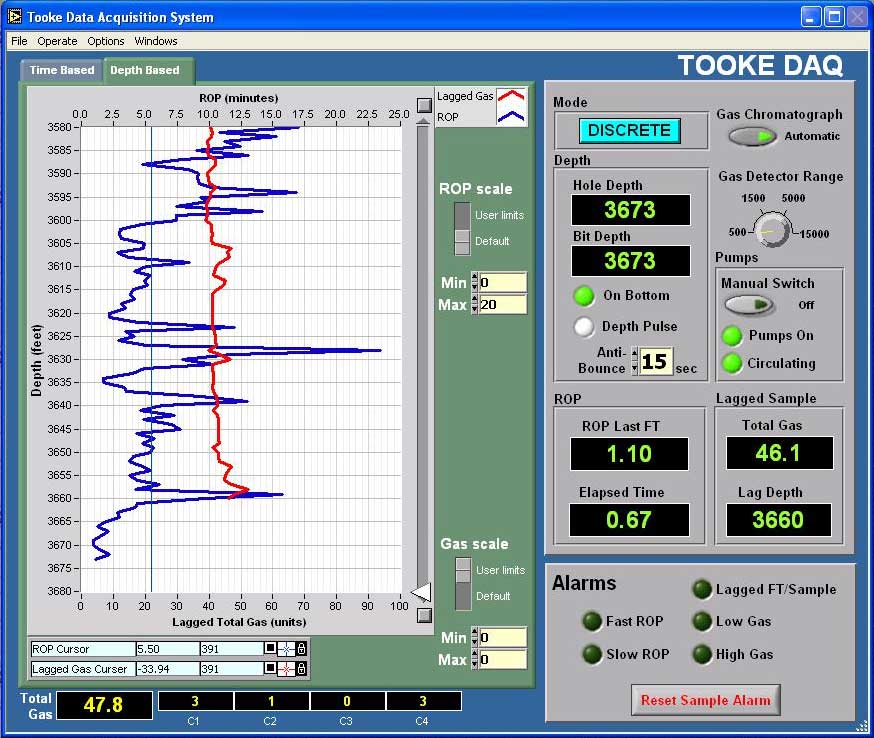Click the Bit Depth display 3673
Image resolution: width=874 pixels, height=738 pixels.
[x=630, y=261]
